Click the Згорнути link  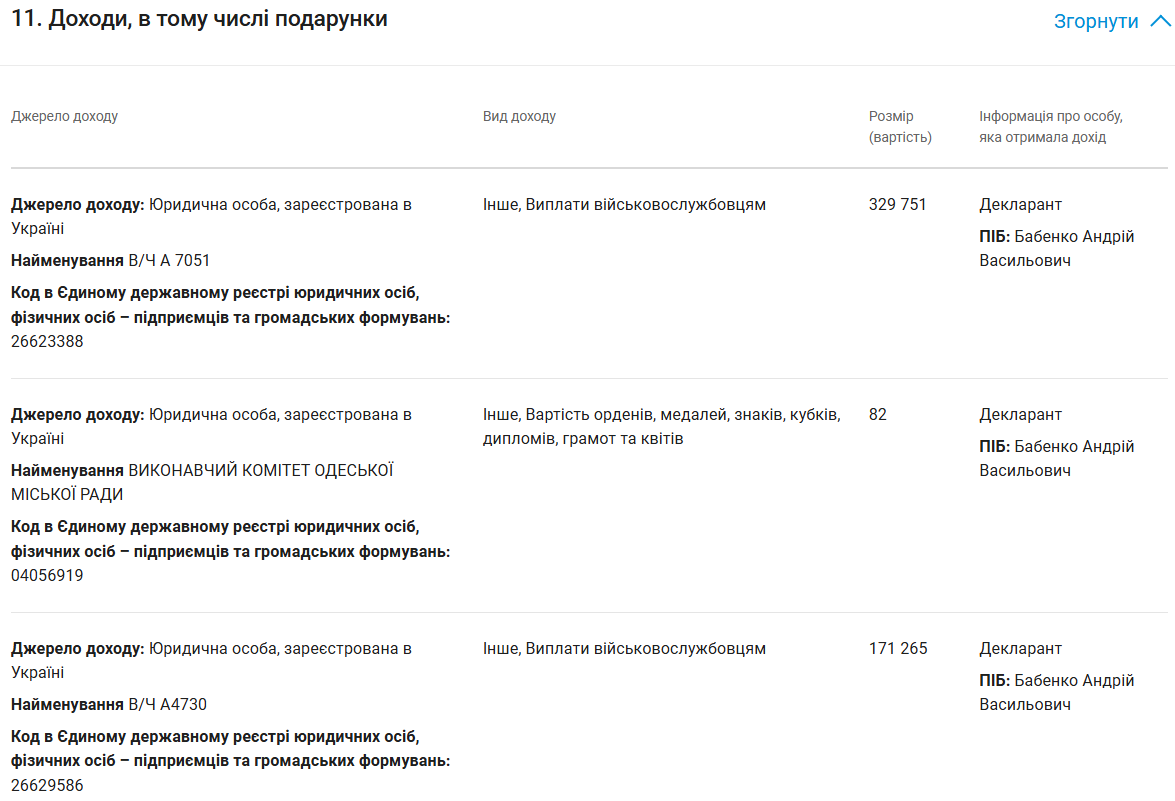1096,21
